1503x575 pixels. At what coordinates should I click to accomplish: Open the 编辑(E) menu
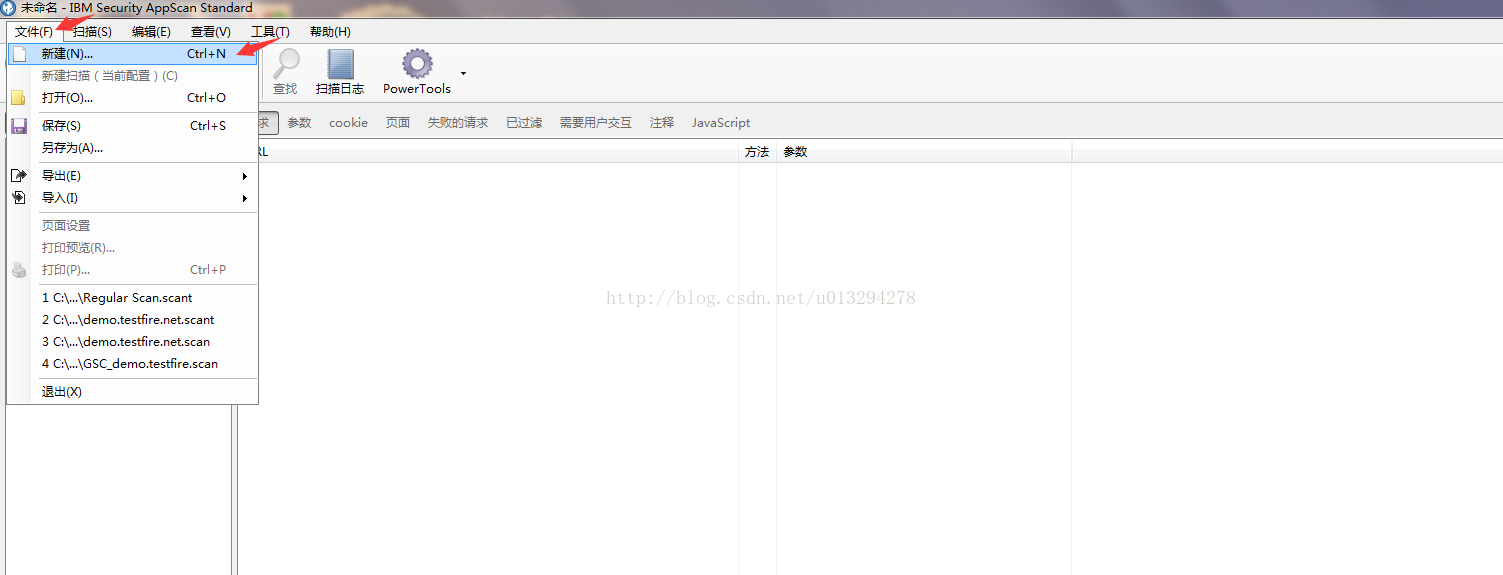pyautogui.click(x=151, y=32)
